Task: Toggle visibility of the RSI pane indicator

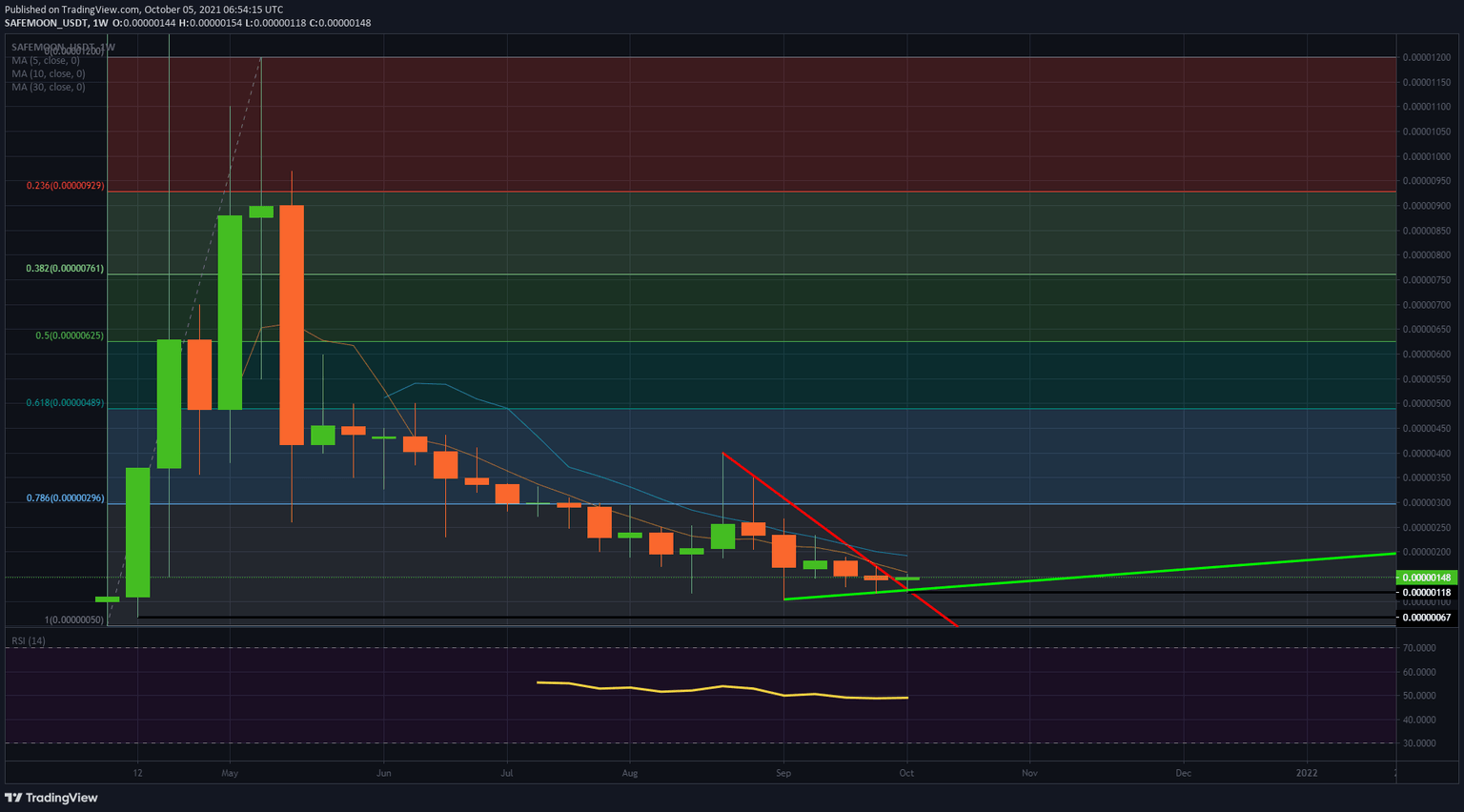Action: pos(27,641)
